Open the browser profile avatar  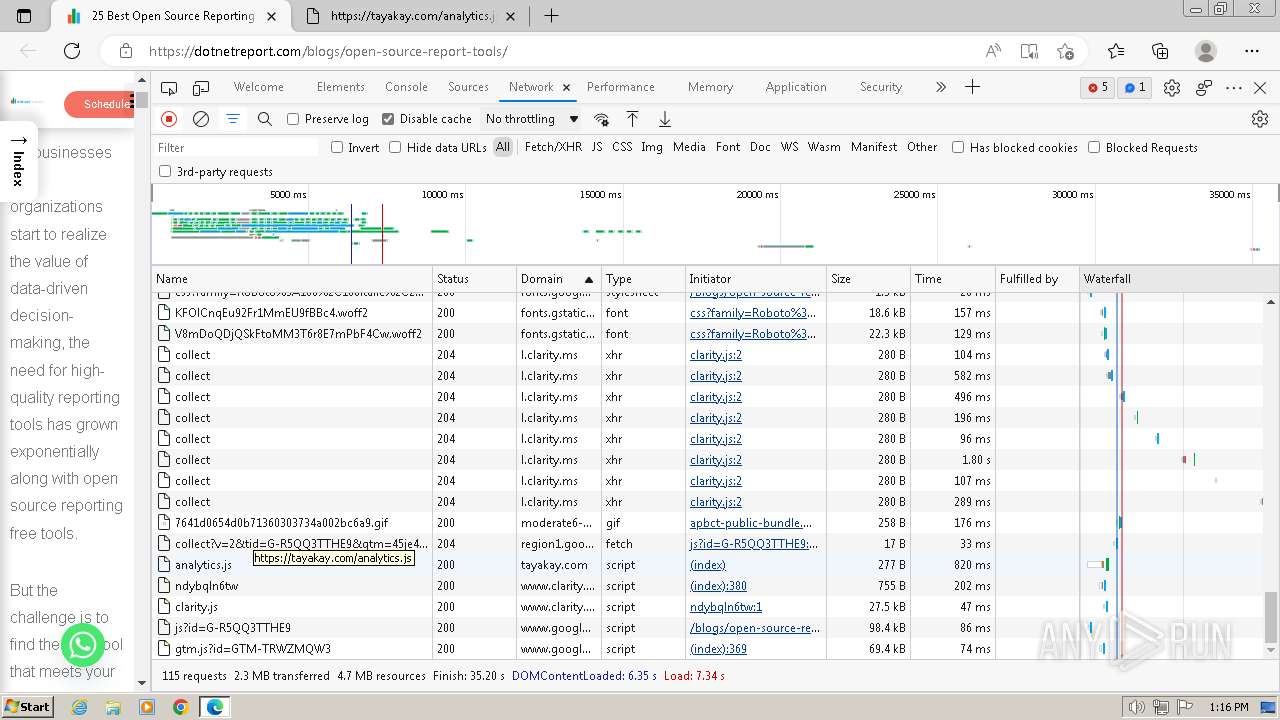point(1206,51)
